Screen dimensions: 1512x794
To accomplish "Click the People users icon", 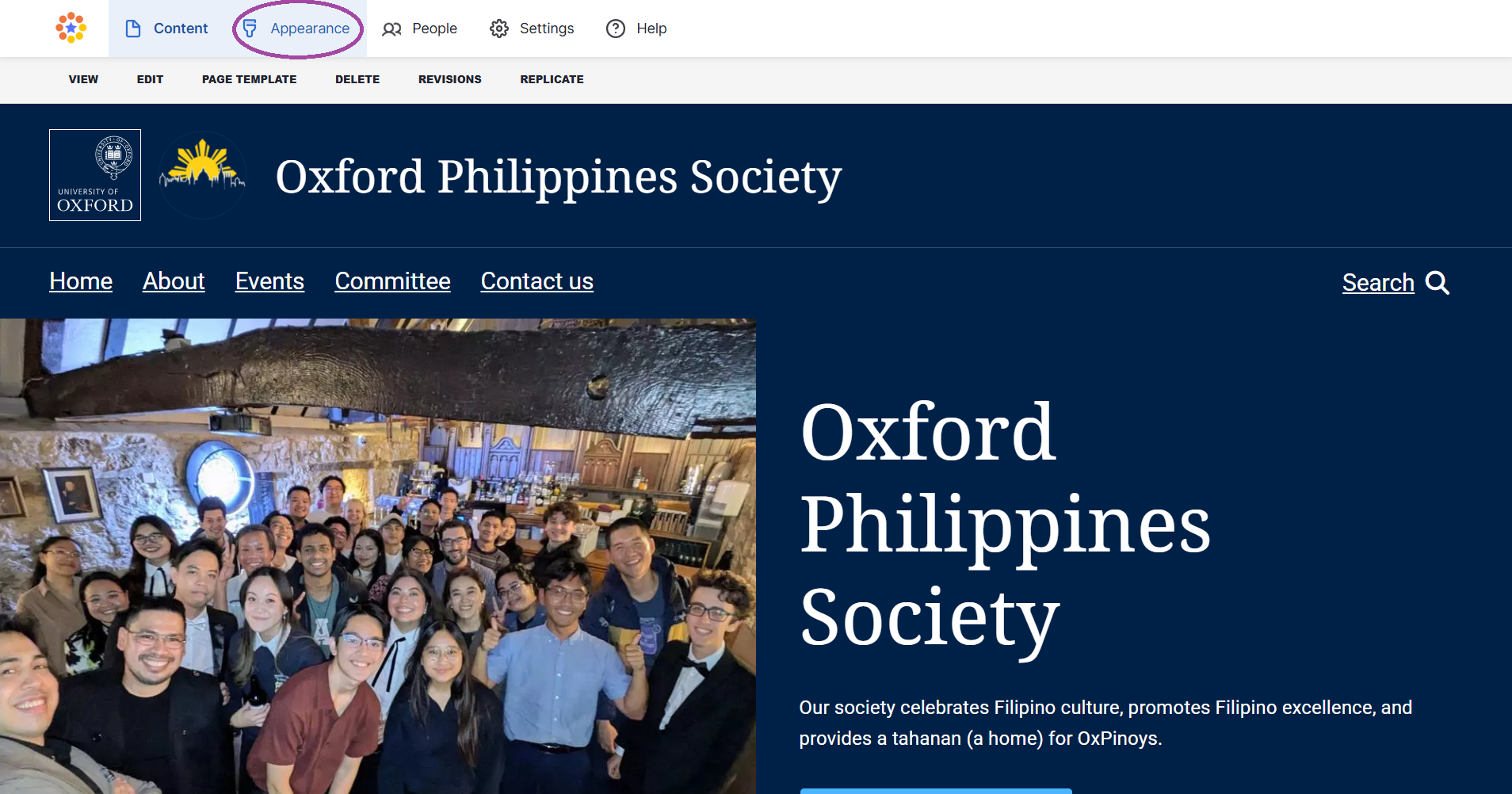I will (x=391, y=29).
